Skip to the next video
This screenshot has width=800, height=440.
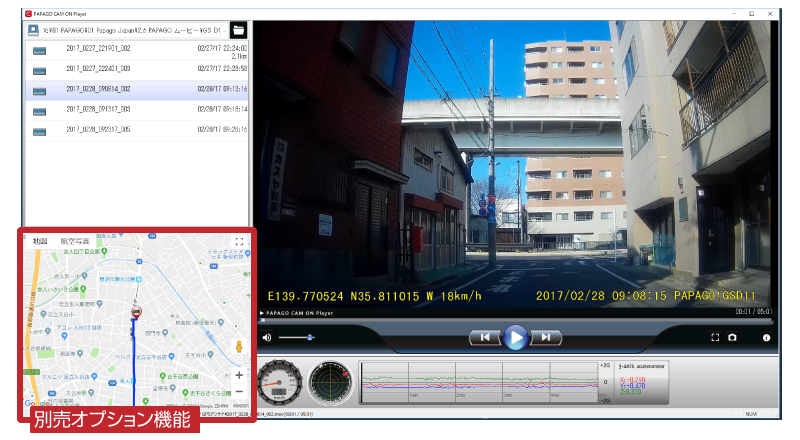tap(546, 337)
